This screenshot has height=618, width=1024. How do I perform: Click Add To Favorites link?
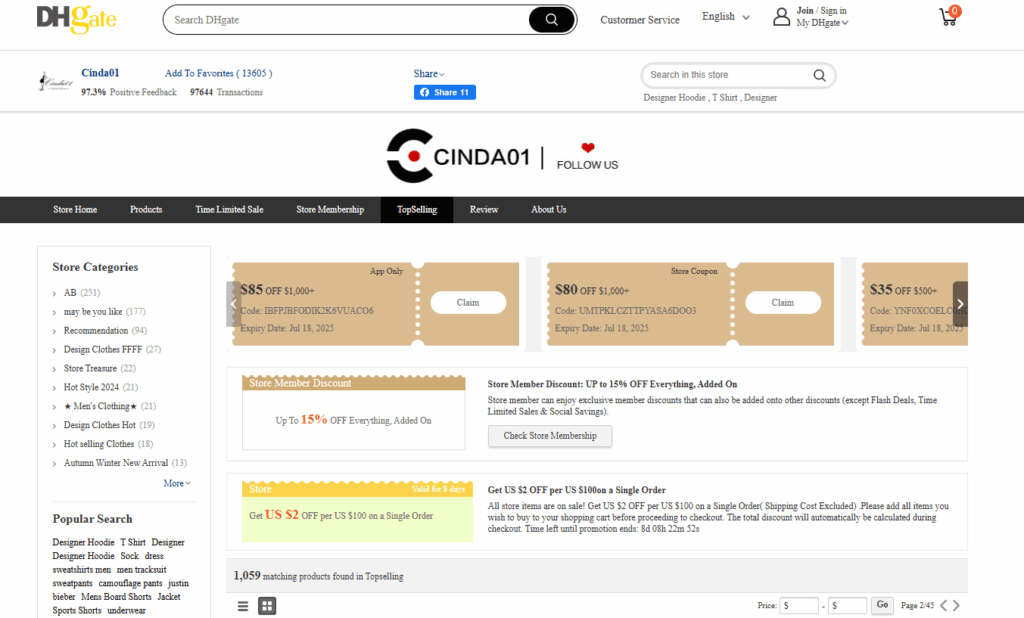coord(218,73)
